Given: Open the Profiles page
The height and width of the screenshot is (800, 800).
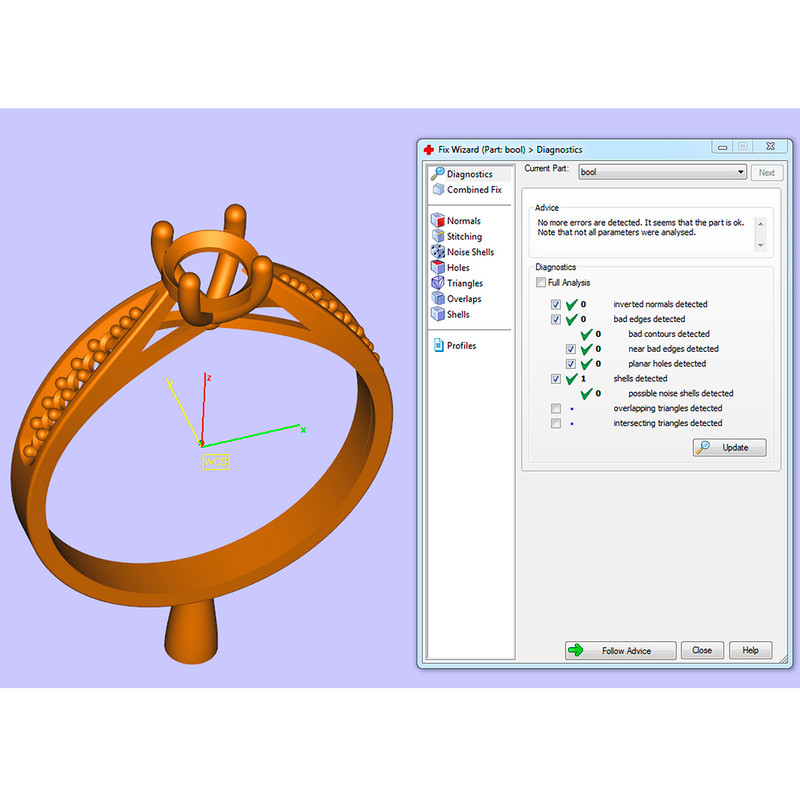Looking at the screenshot, I should [461, 346].
